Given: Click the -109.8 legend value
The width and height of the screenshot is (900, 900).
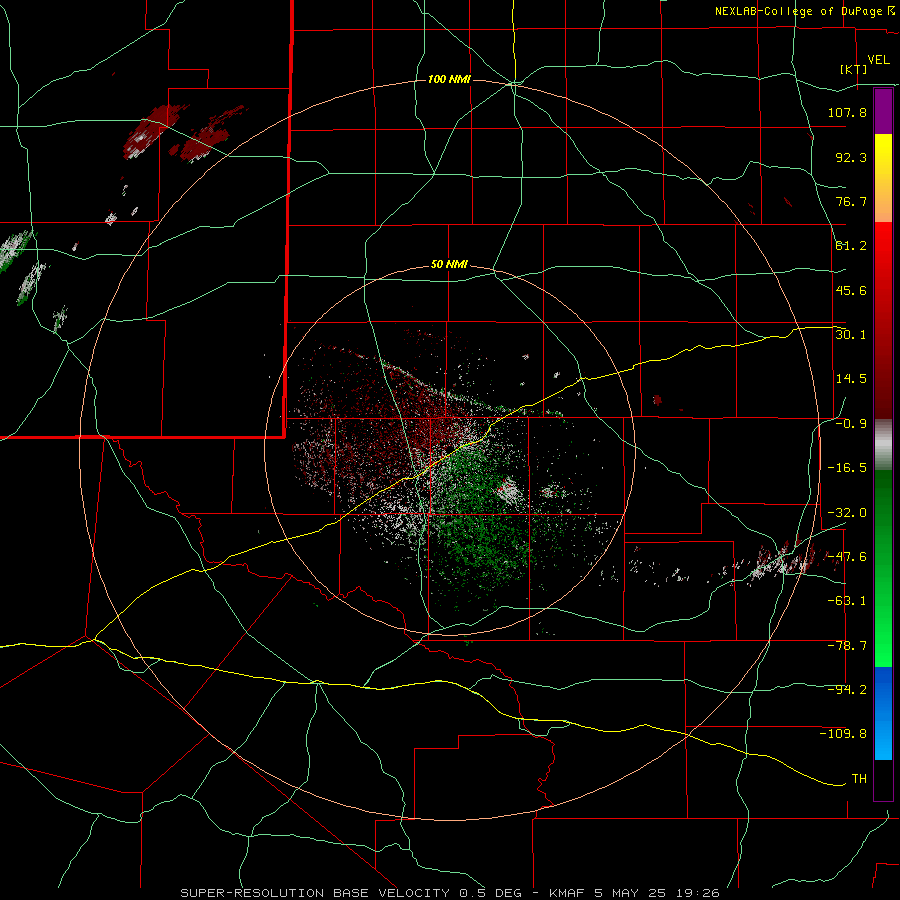Looking at the screenshot, I should tap(843, 734).
